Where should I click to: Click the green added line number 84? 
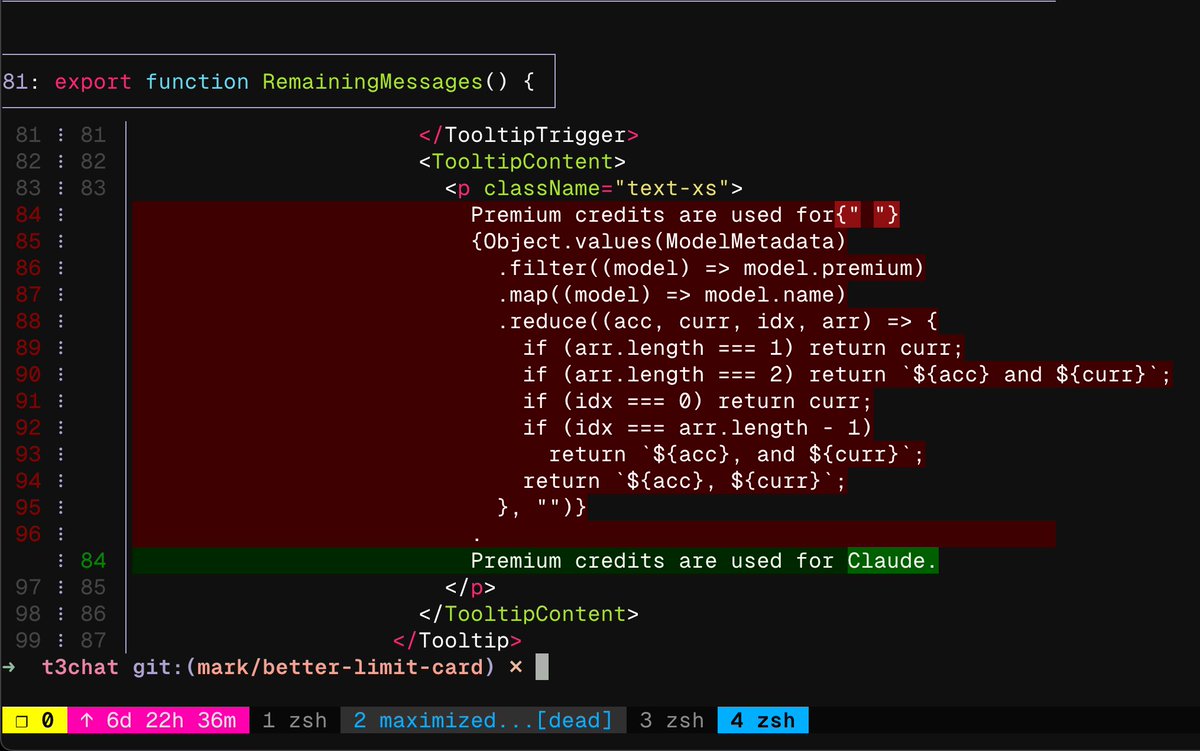coord(93,561)
